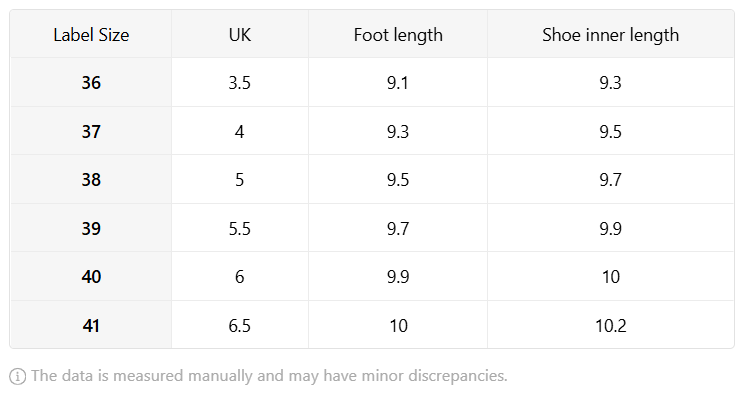
Task: Select label size 36 row
Action: pyautogui.click(x=372, y=82)
